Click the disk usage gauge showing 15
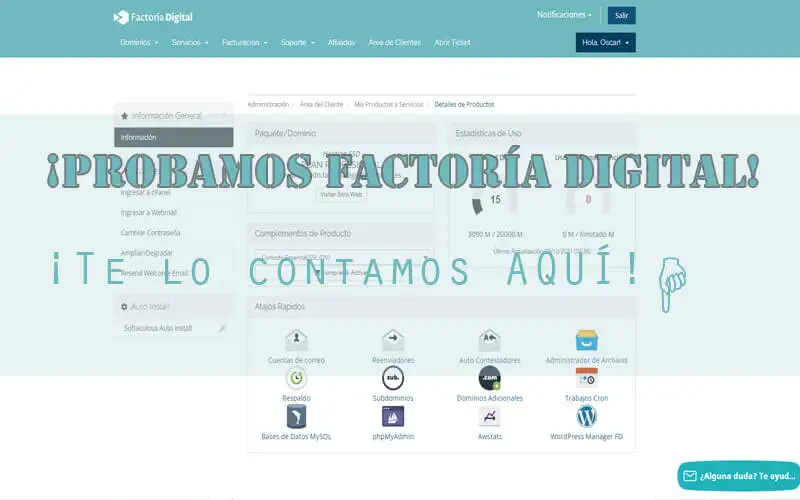The image size is (800, 500). tap(495, 201)
